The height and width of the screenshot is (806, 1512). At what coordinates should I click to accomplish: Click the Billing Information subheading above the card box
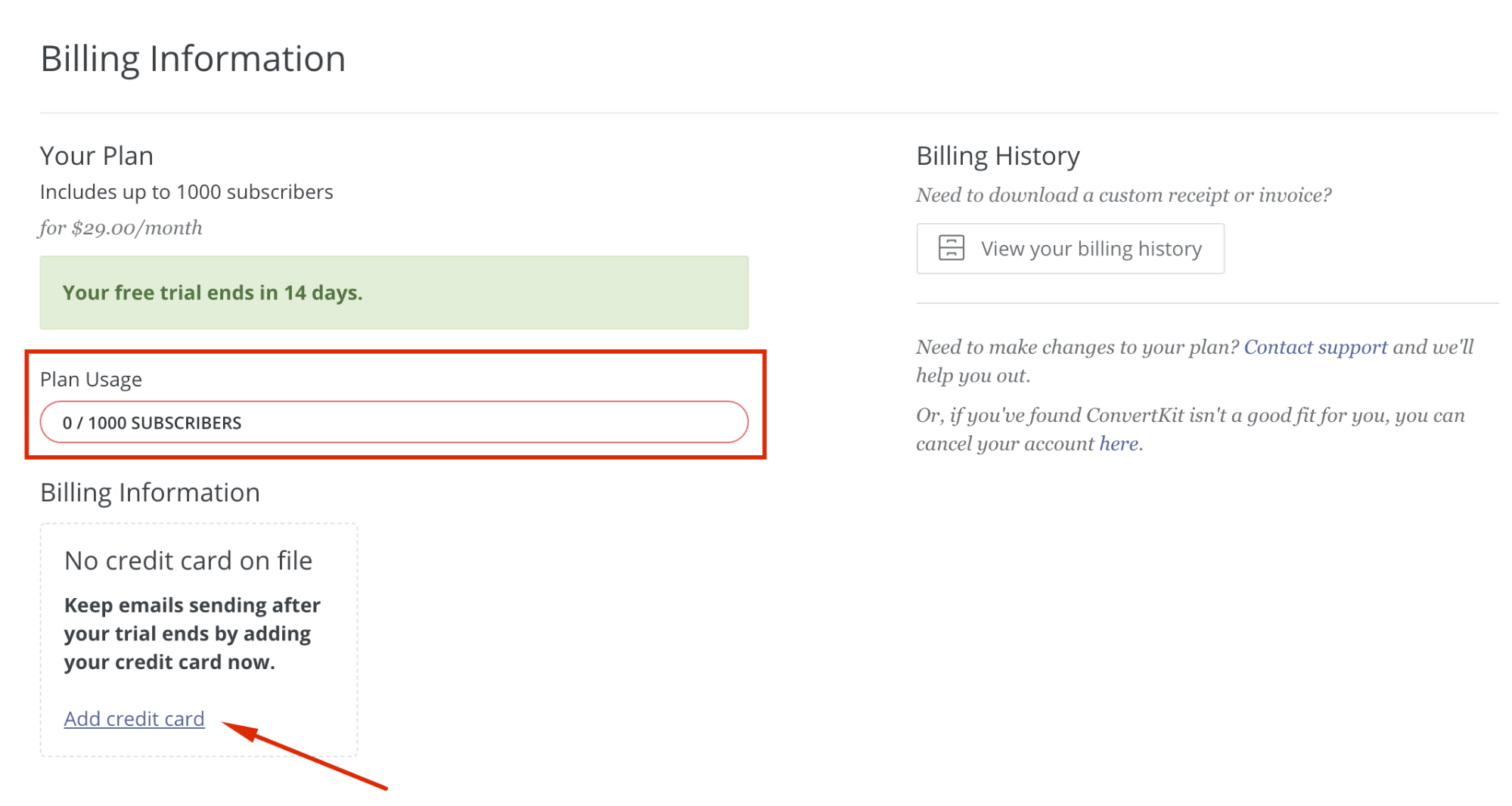[150, 492]
